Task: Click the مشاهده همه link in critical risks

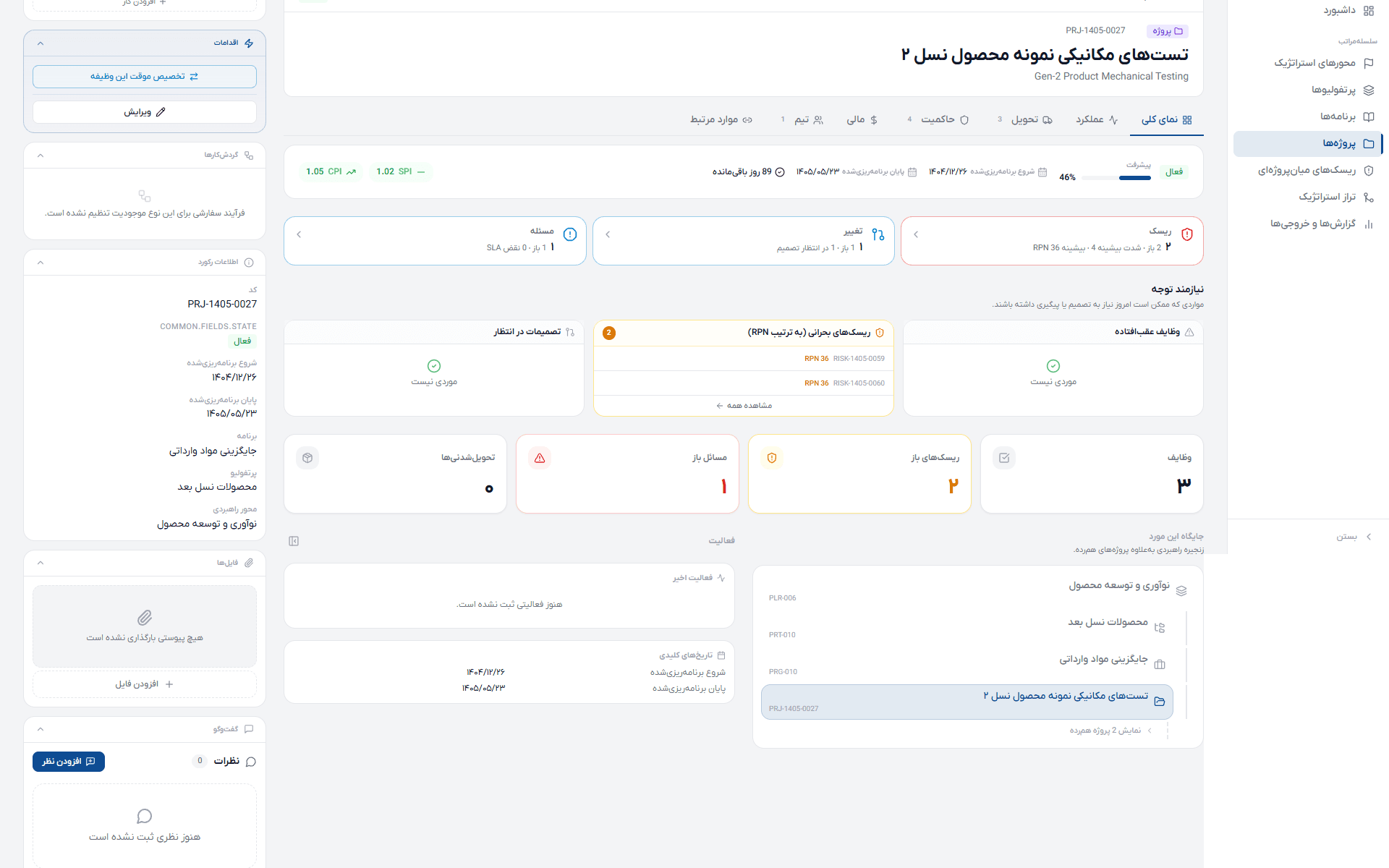Action: pyautogui.click(x=744, y=406)
